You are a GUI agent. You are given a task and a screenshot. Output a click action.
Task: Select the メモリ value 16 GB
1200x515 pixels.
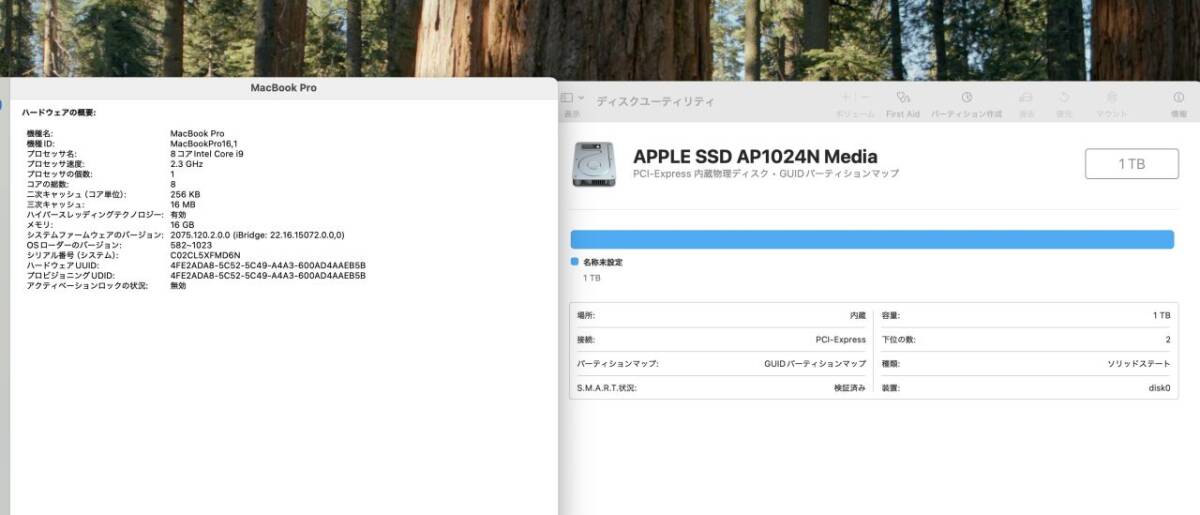[x=183, y=225]
